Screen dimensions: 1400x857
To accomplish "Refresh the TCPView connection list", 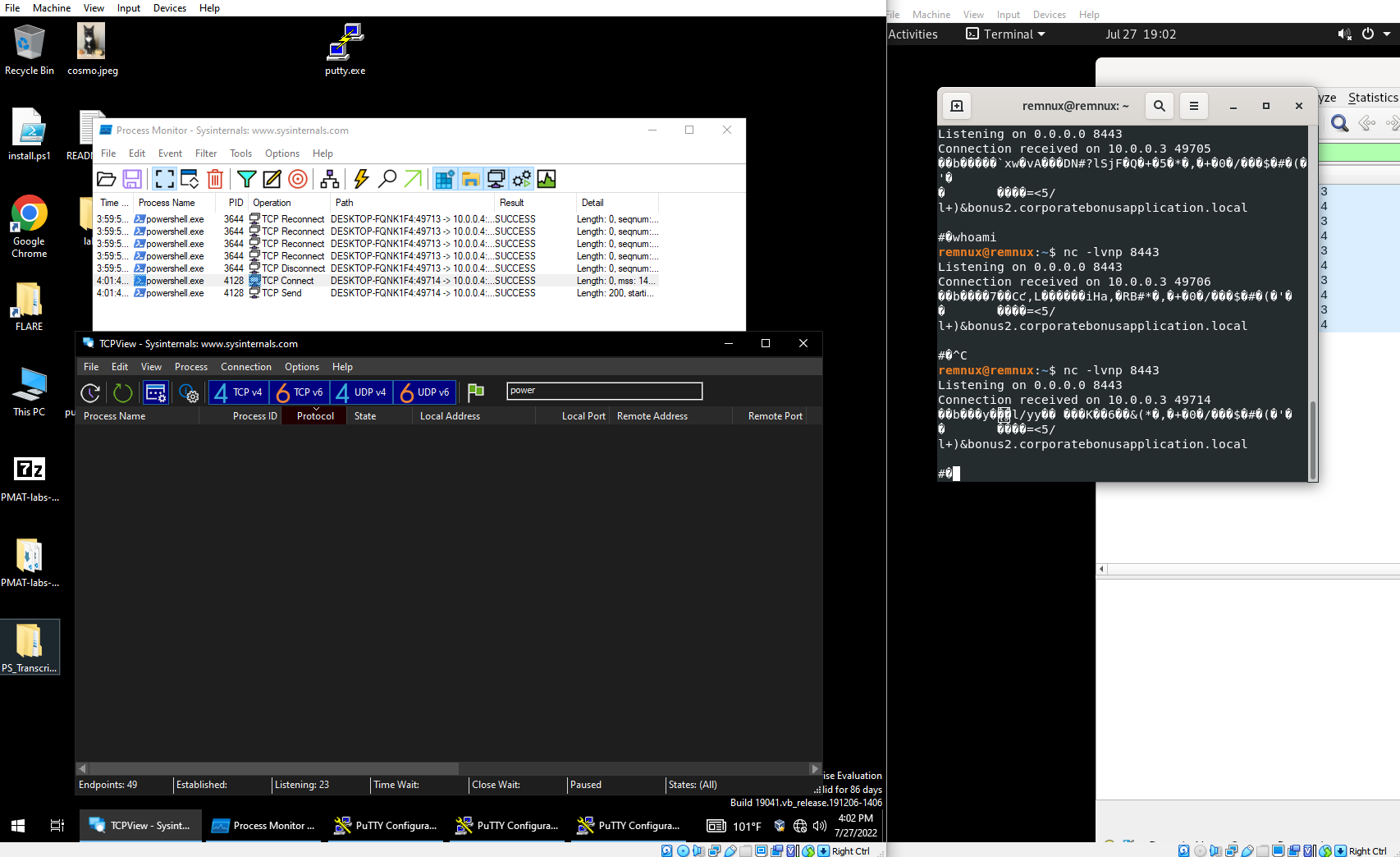I will pyautogui.click(x=123, y=392).
